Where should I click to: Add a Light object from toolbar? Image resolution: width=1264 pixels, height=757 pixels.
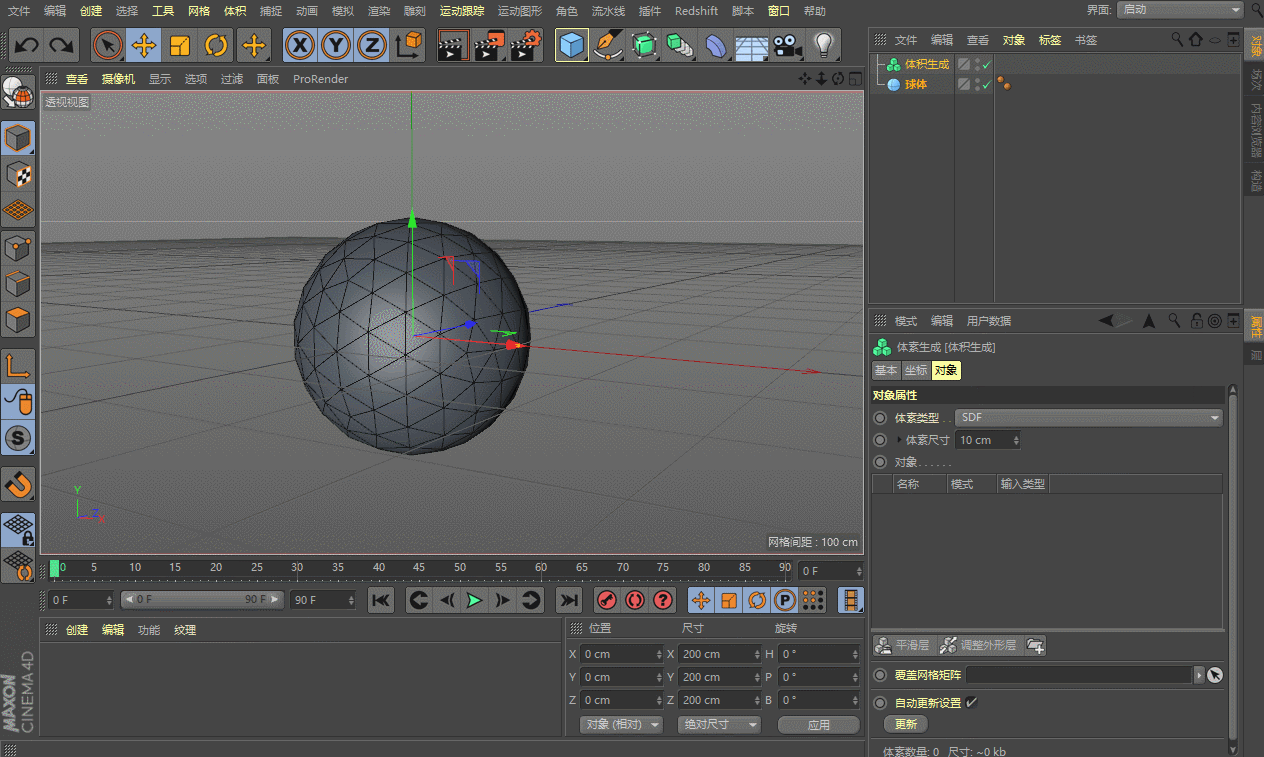click(823, 45)
